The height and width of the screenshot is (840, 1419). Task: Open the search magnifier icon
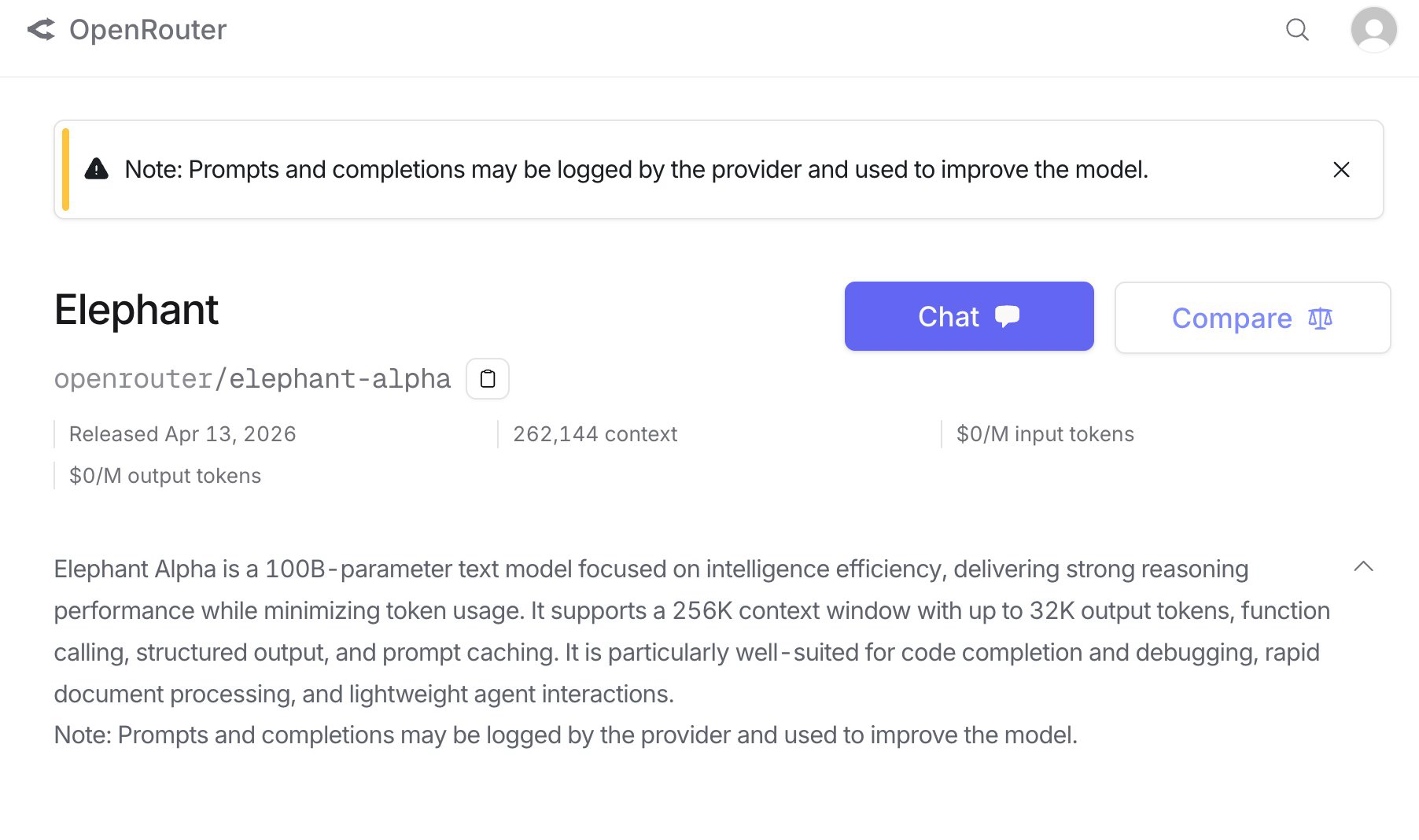tap(1297, 30)
